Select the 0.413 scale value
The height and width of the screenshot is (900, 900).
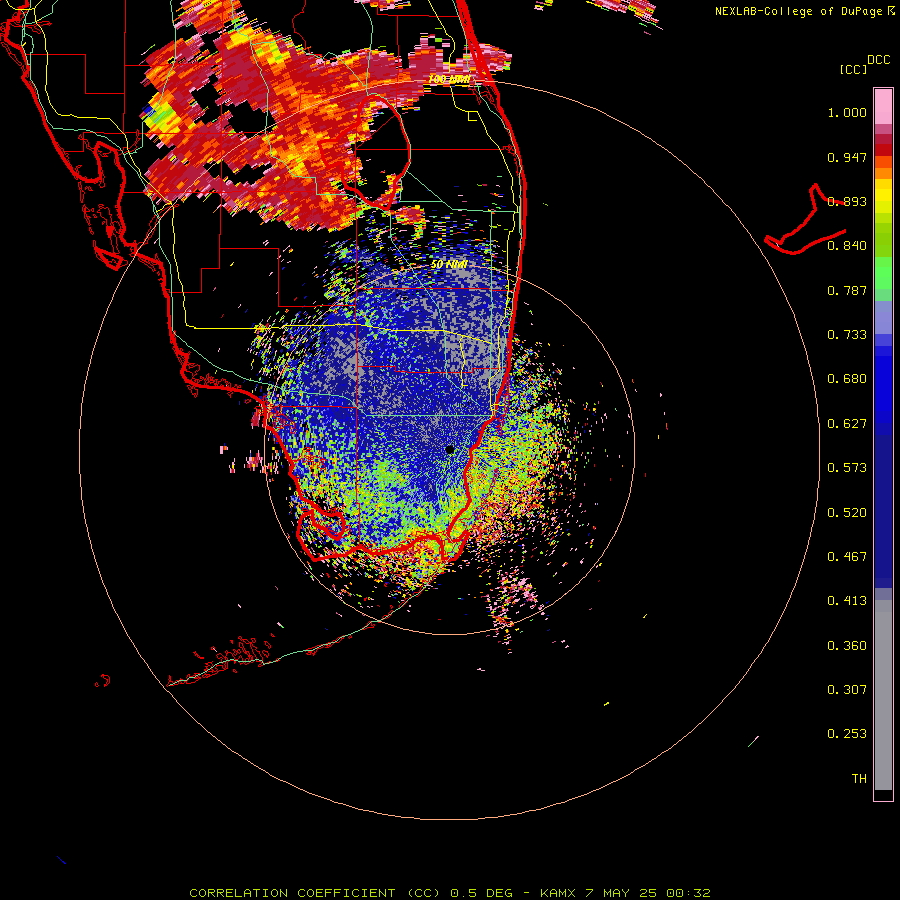pos(847,601)
